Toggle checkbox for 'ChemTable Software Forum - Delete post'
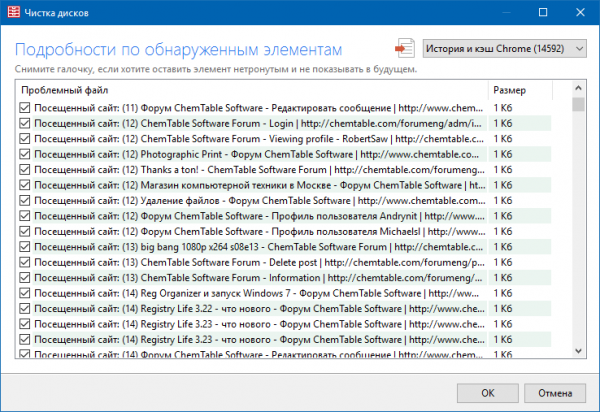The height and width of the screenshot is (412, 600). click(x=25, y=262)
